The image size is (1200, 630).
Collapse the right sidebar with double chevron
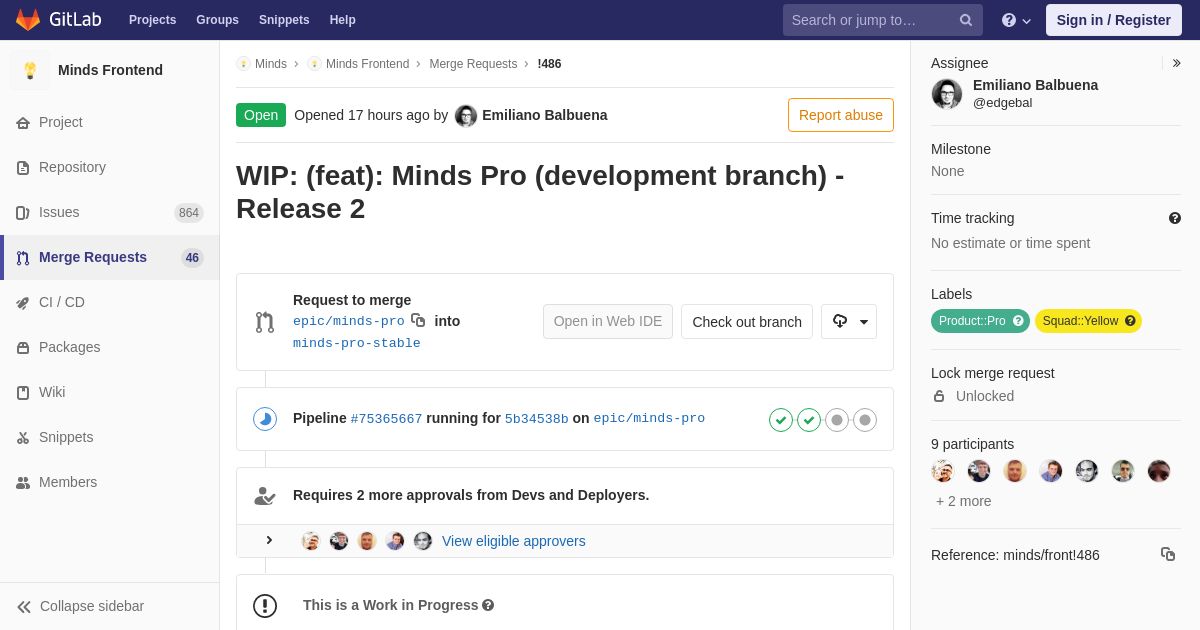[1176, 63]
